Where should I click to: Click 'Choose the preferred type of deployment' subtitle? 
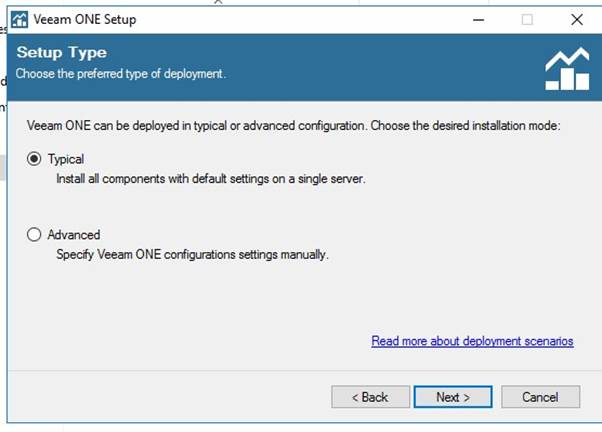pos(121,73)
